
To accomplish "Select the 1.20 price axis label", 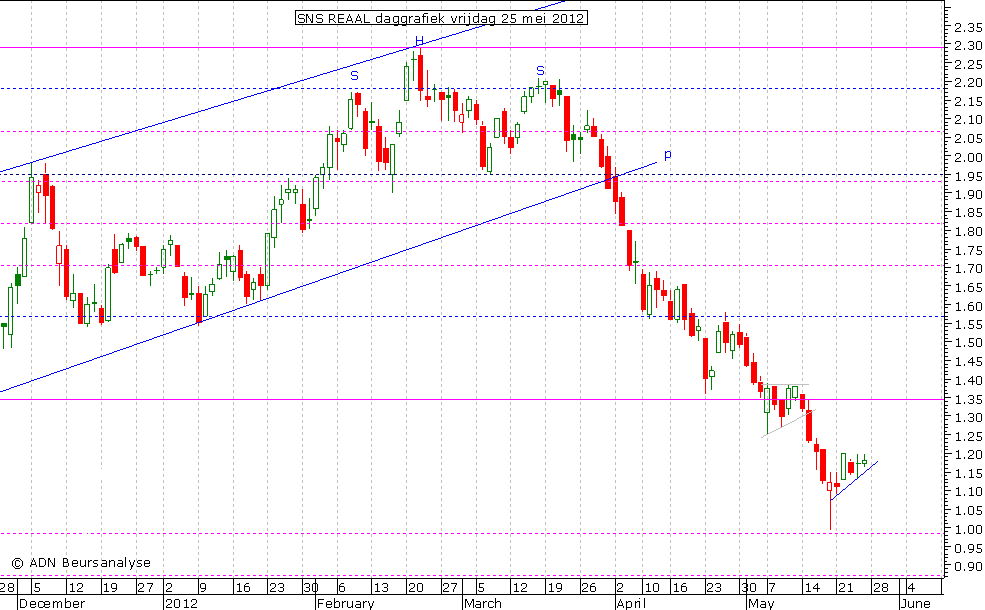I will click(x=967, y=455).
